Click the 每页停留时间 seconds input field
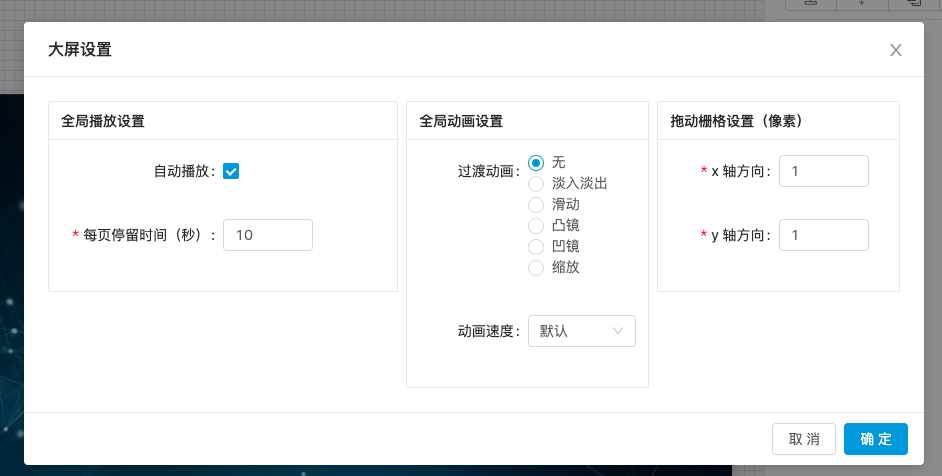This screenshot has height=476, width=942. [267, 235]
